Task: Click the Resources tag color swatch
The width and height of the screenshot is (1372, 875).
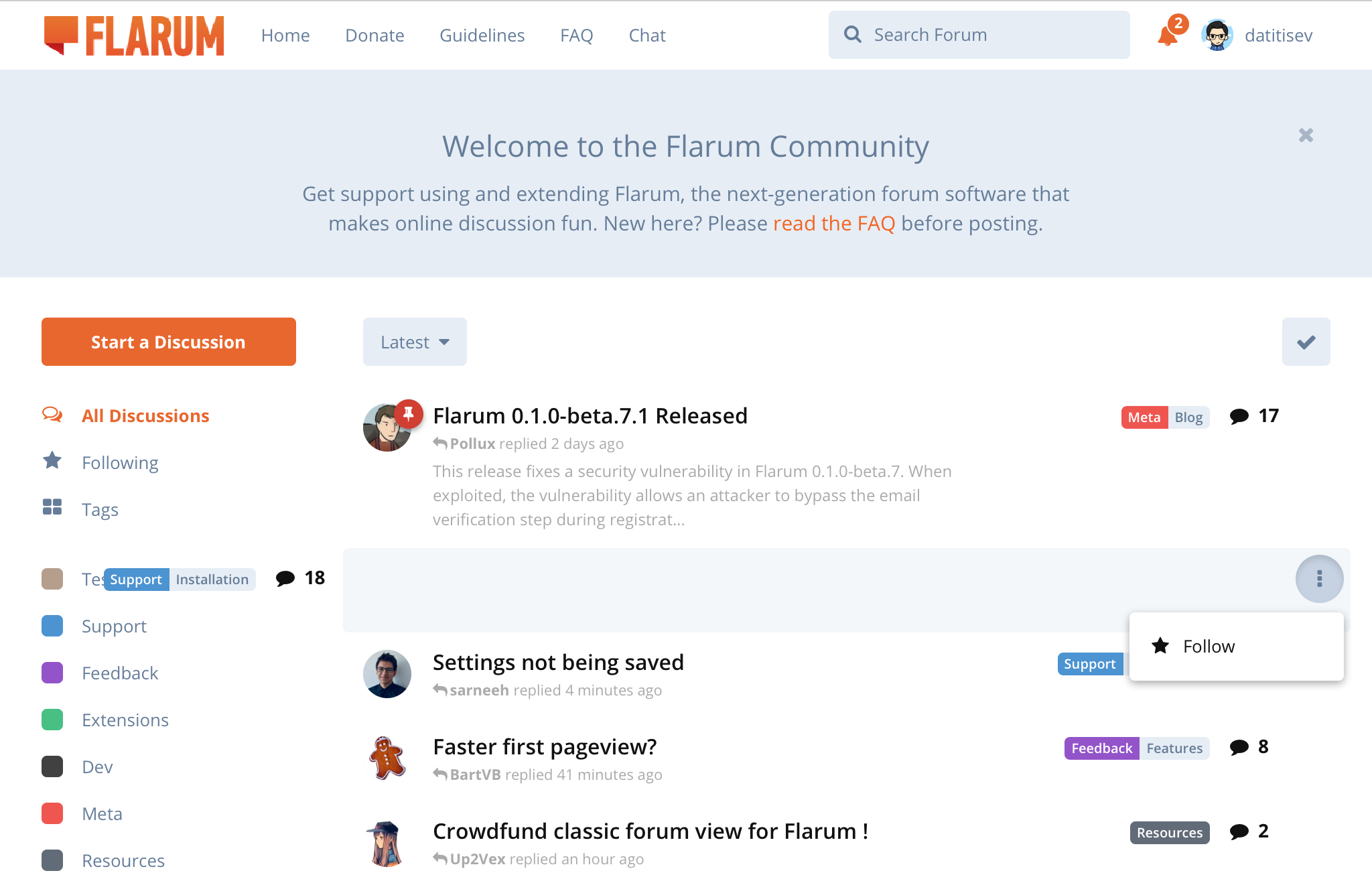Action: (52, 860)
